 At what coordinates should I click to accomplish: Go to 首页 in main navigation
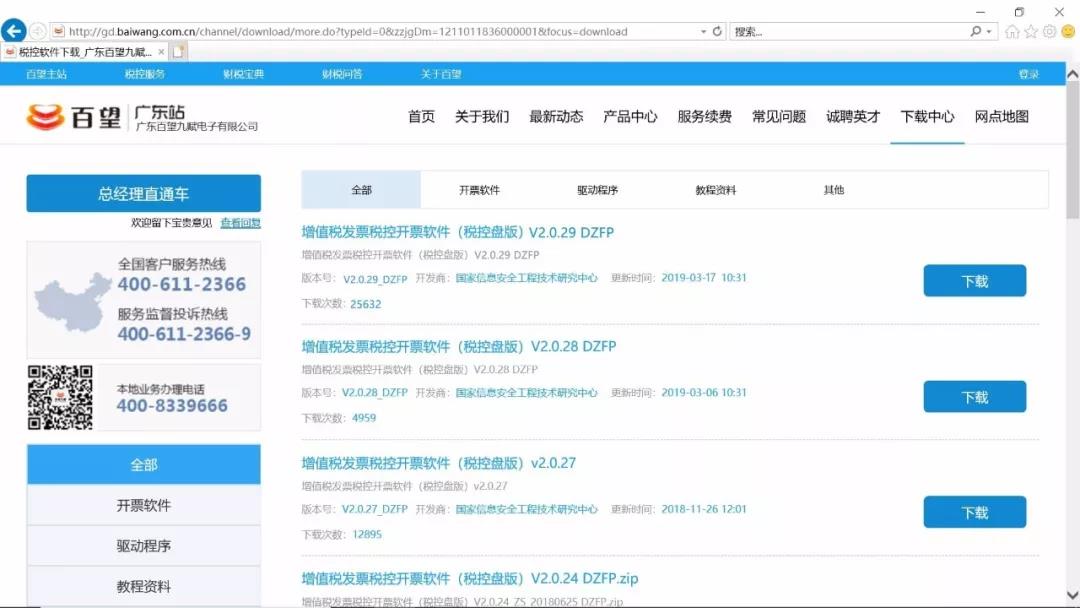click(422, 117)
